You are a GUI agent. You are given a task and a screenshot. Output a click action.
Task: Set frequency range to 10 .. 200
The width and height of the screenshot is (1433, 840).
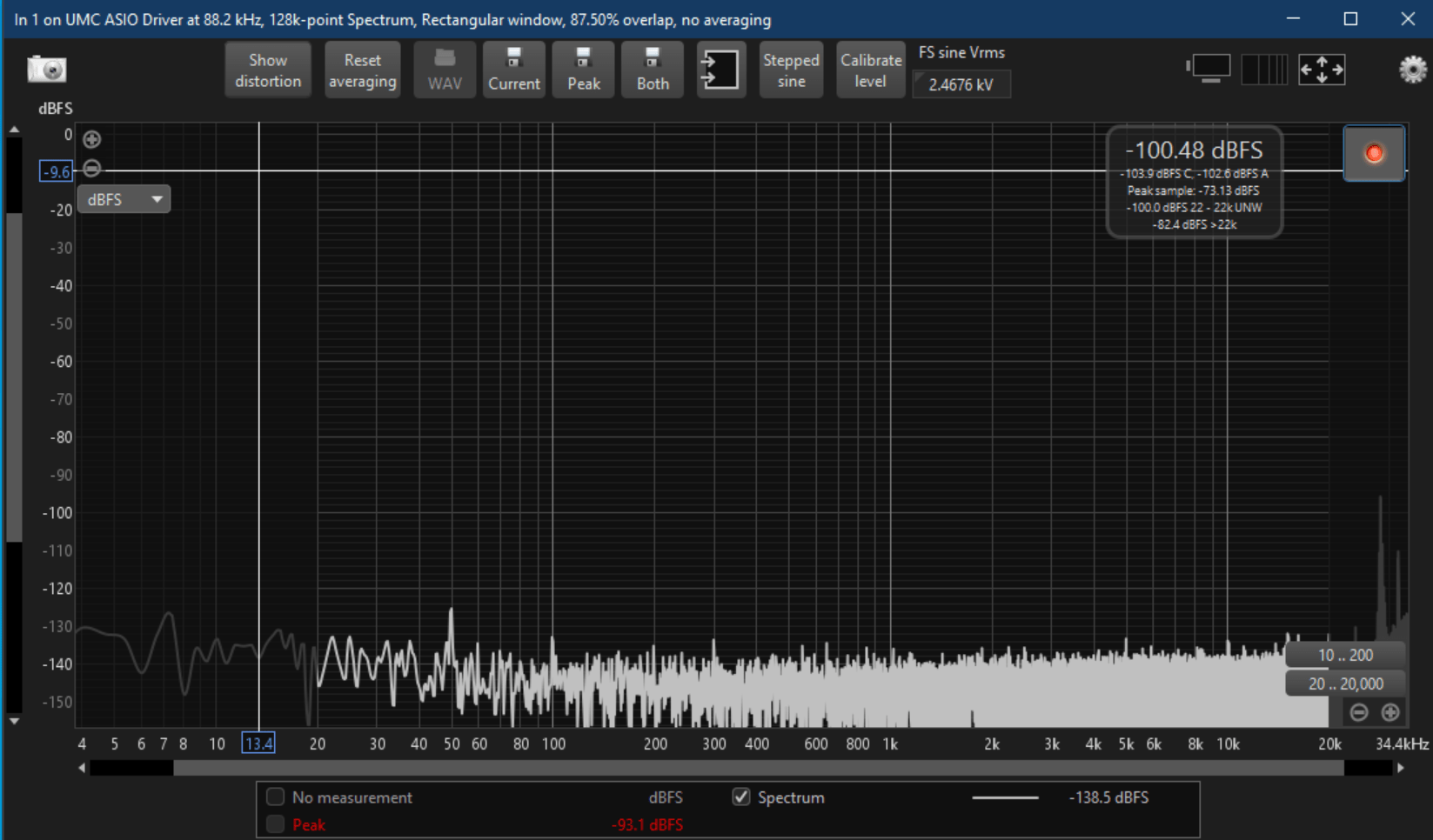1345,655
